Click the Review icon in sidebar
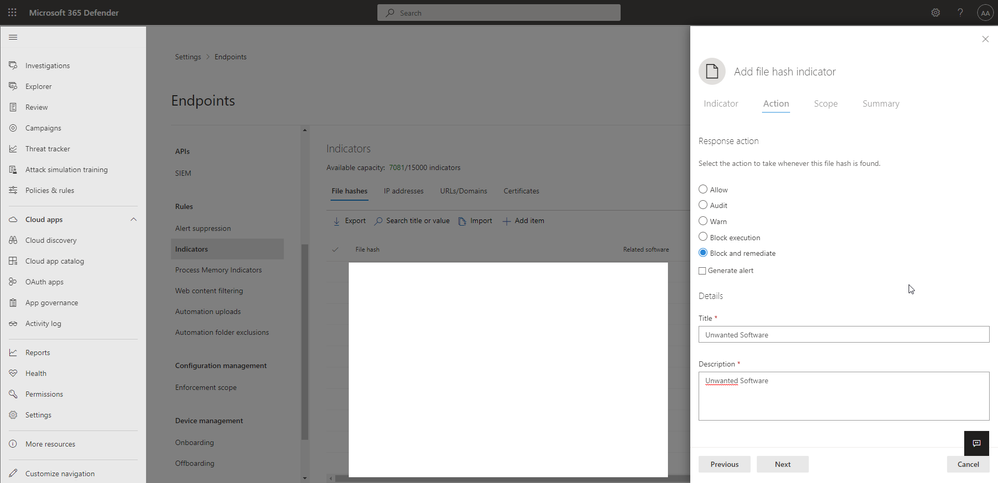Screen dimensions: 998x483 point(13,107)
